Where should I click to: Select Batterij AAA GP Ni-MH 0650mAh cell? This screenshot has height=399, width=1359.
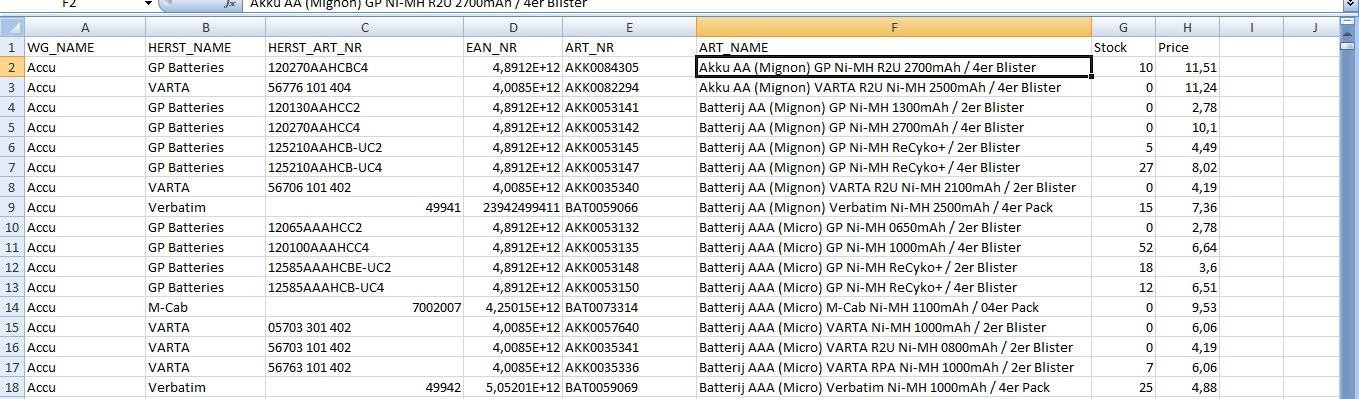[x=893, y=227]
